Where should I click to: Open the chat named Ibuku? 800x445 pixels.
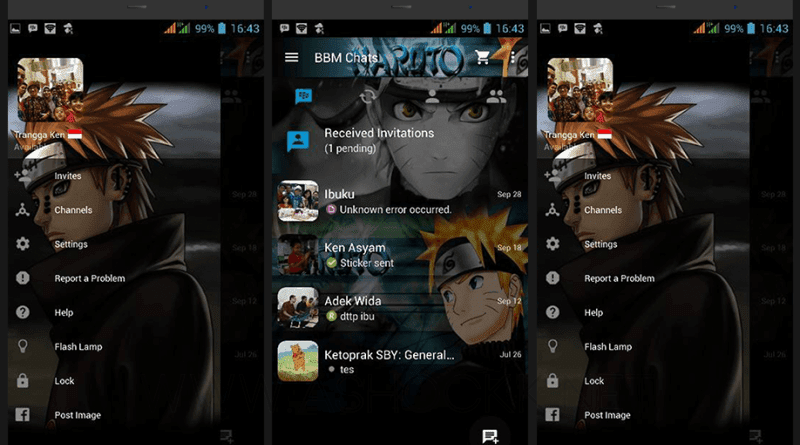pyautogui.click(x=400, y=201)
